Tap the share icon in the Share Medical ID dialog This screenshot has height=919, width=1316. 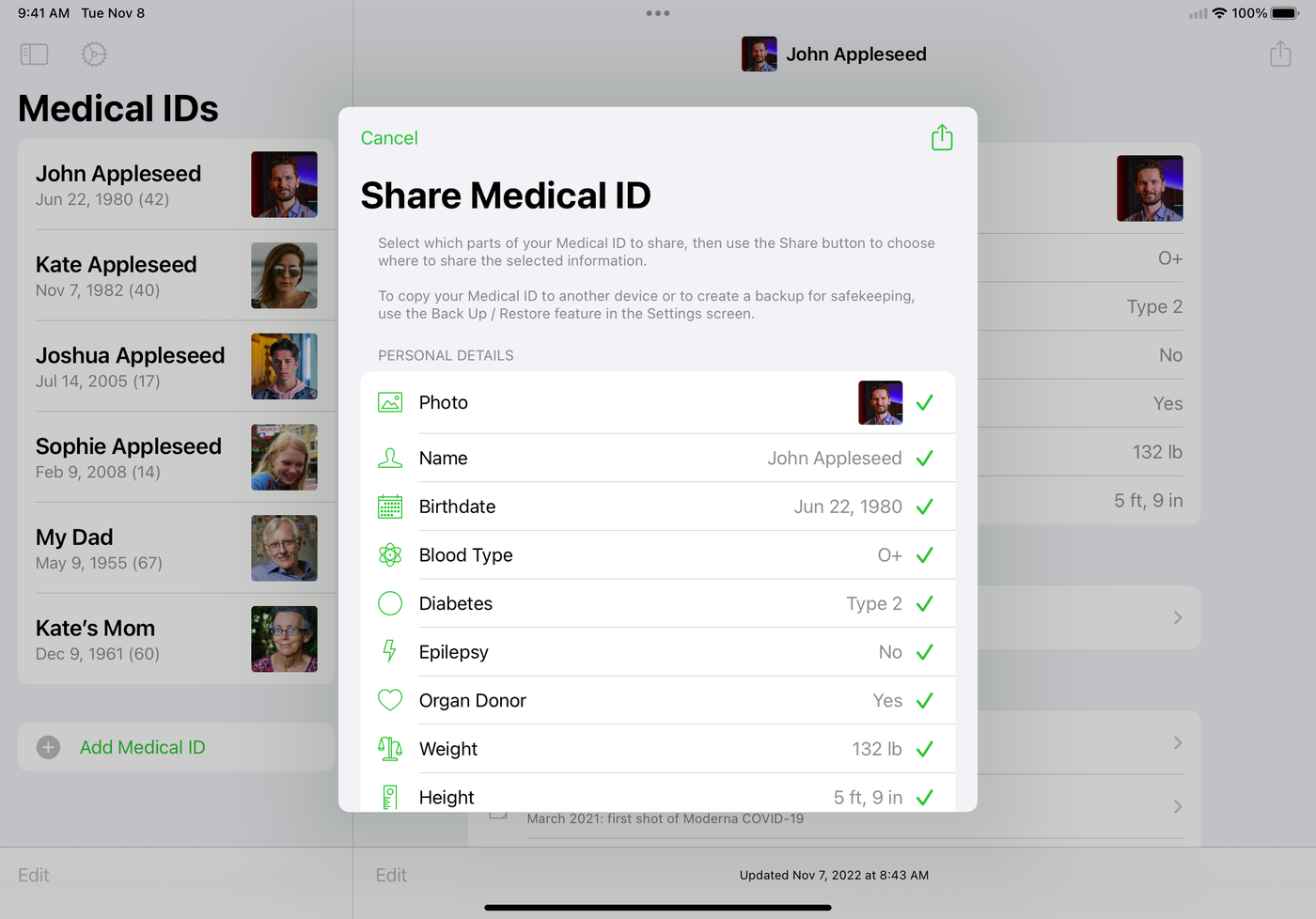pyautogui.click(x=942, y=138)
